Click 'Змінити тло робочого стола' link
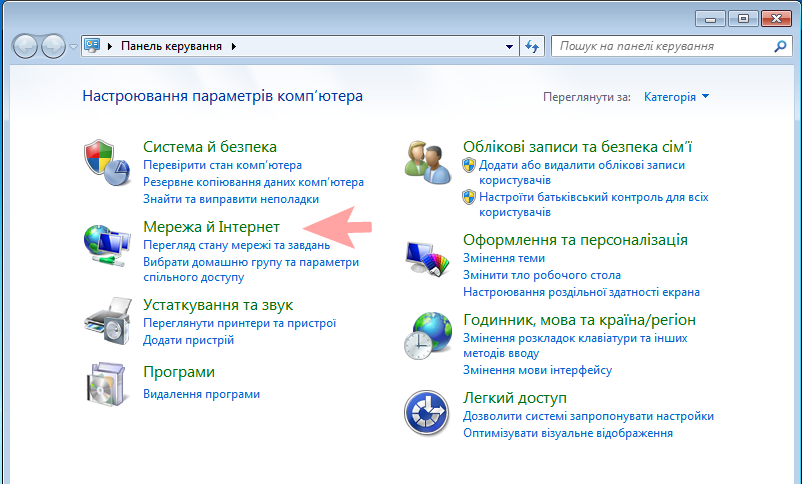Screen dimensions: 802x484 tap(542, 275)
